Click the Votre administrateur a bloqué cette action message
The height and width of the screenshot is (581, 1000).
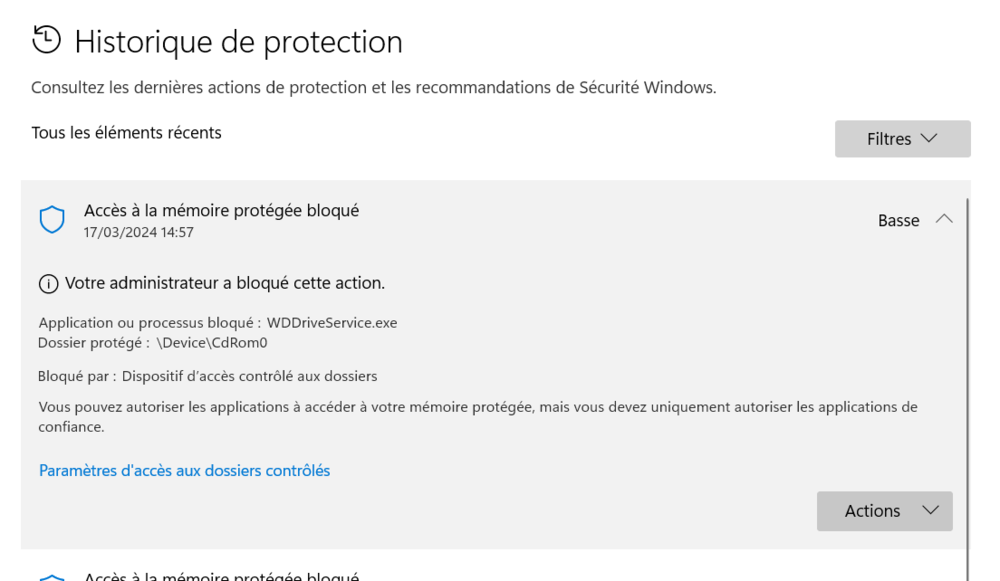pos(225,283)
